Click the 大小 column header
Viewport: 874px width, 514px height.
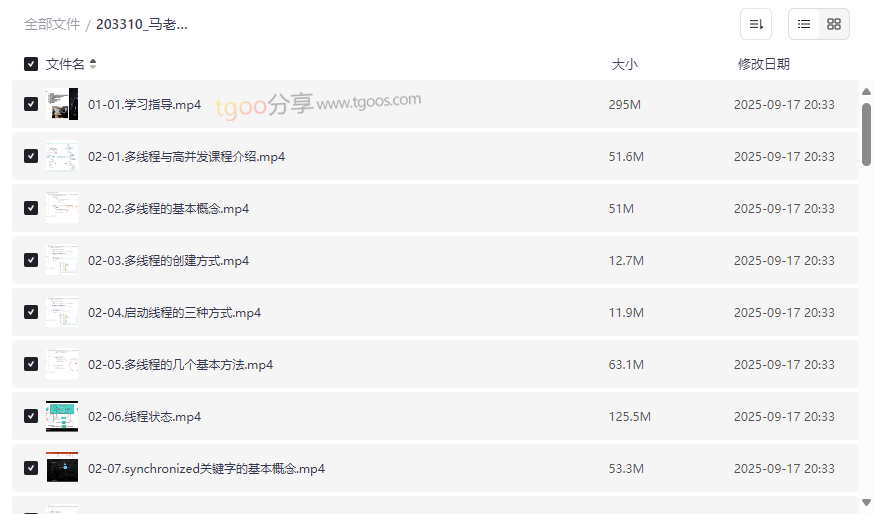tap(624, 64)
